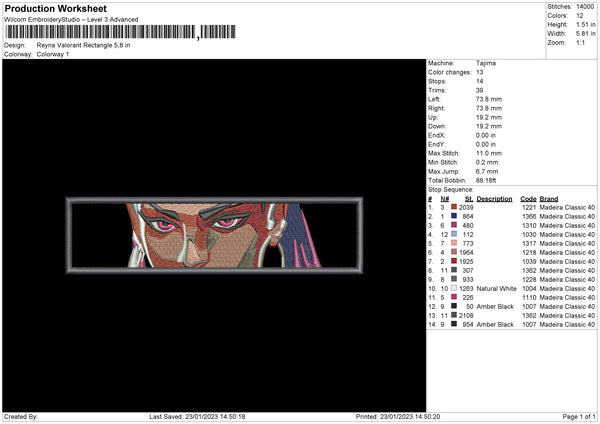
Task: Select the Trims value '39'
Action: coord(479,90)
